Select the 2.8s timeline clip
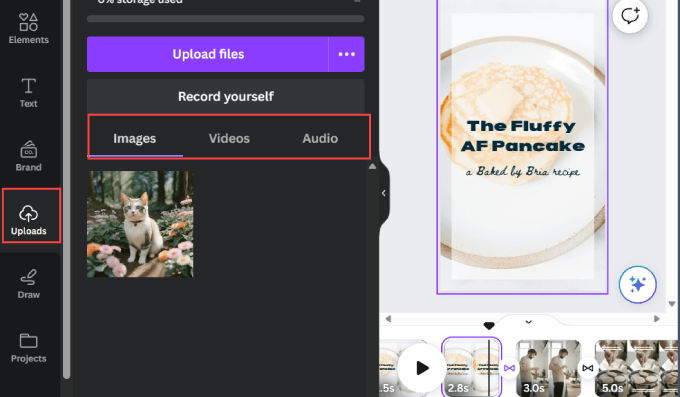Screen dimensions: 680x397 click(472, 367)
